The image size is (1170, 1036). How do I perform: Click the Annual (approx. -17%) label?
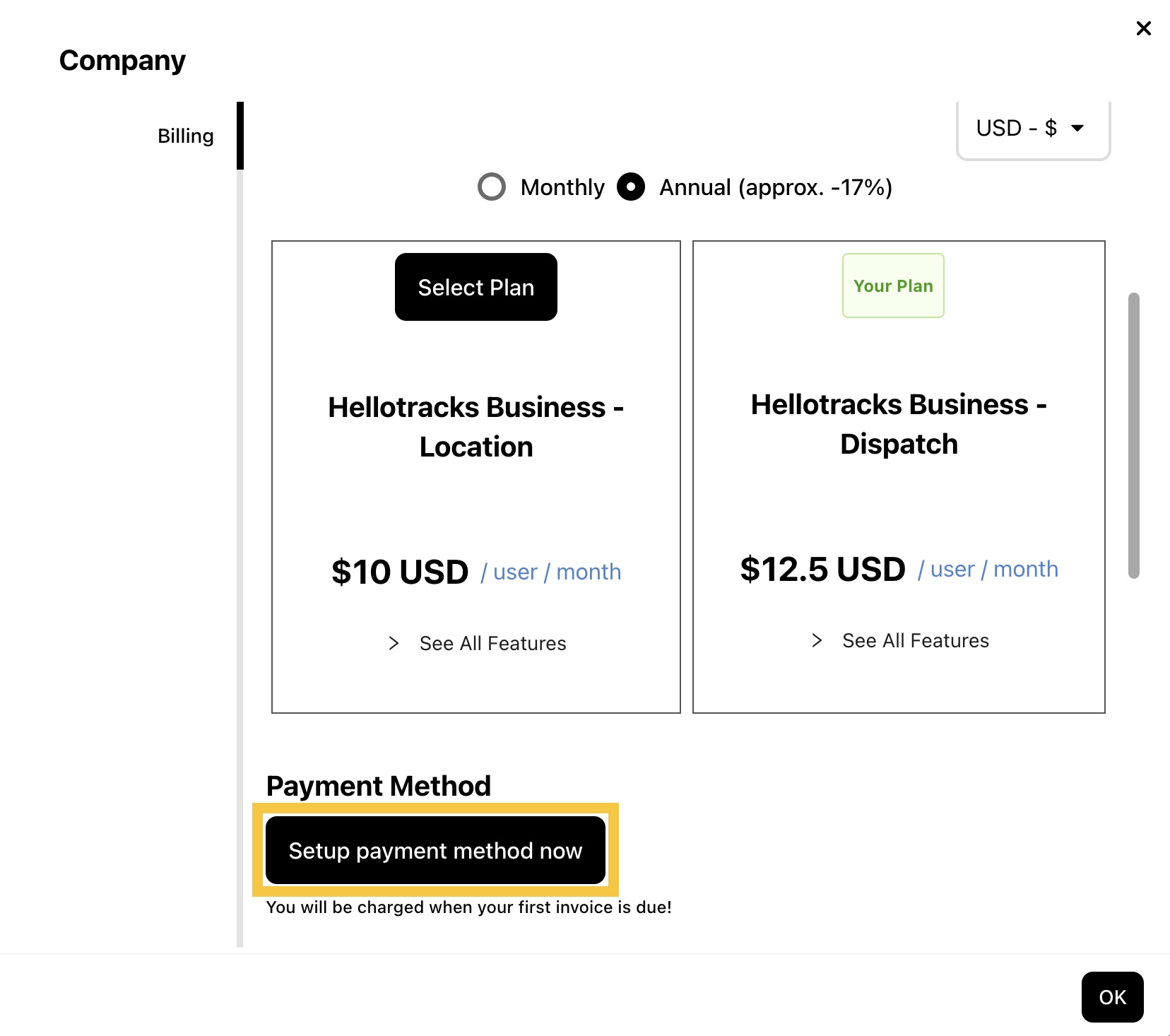click(775, 187)
